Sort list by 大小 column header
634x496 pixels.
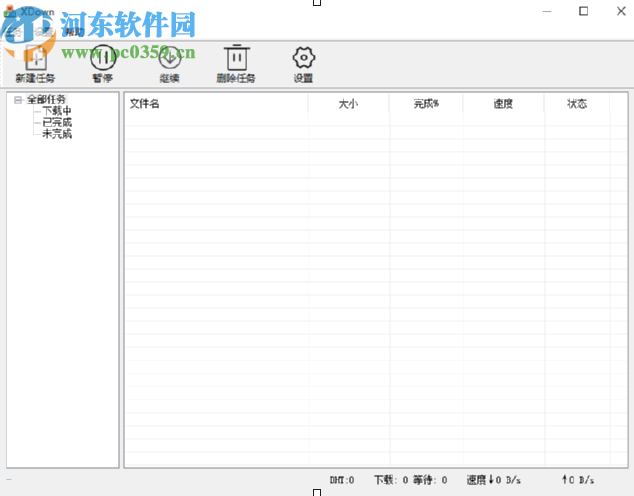(x=349, y=104)
